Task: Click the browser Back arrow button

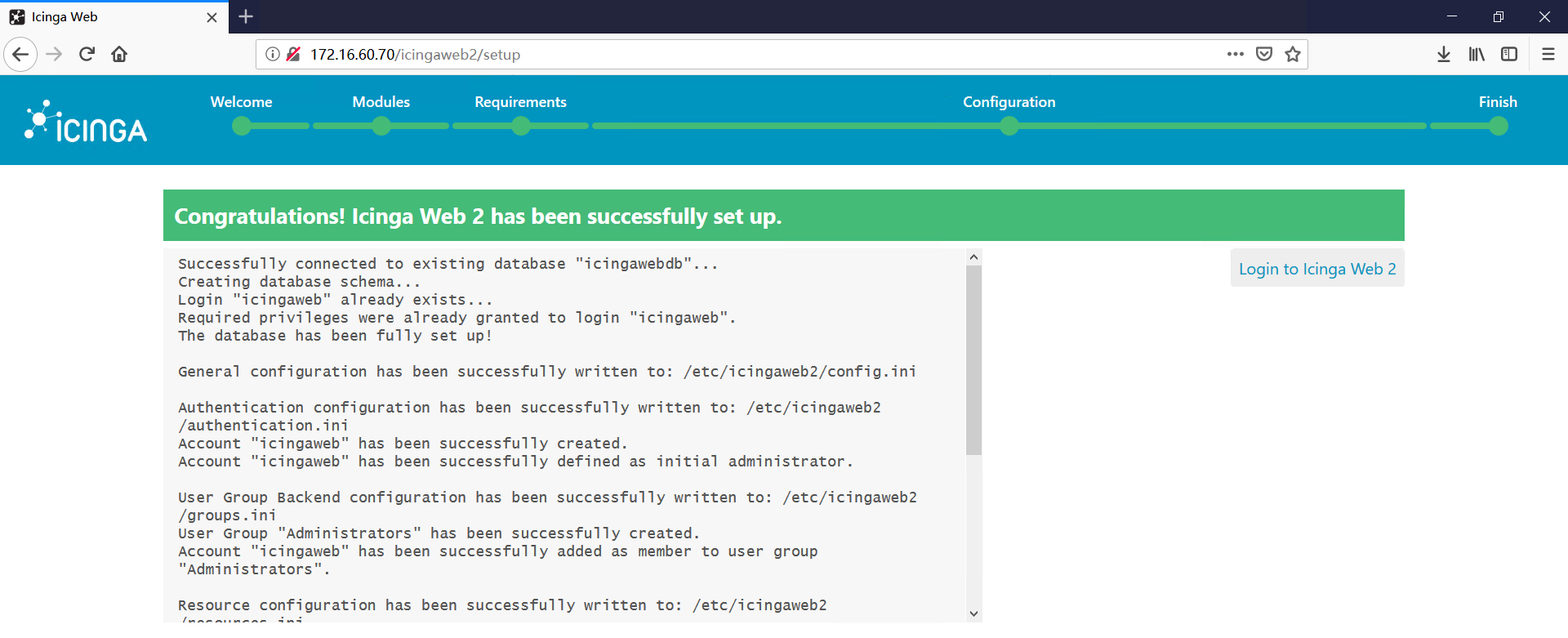Action: click(x=20, y=55)
